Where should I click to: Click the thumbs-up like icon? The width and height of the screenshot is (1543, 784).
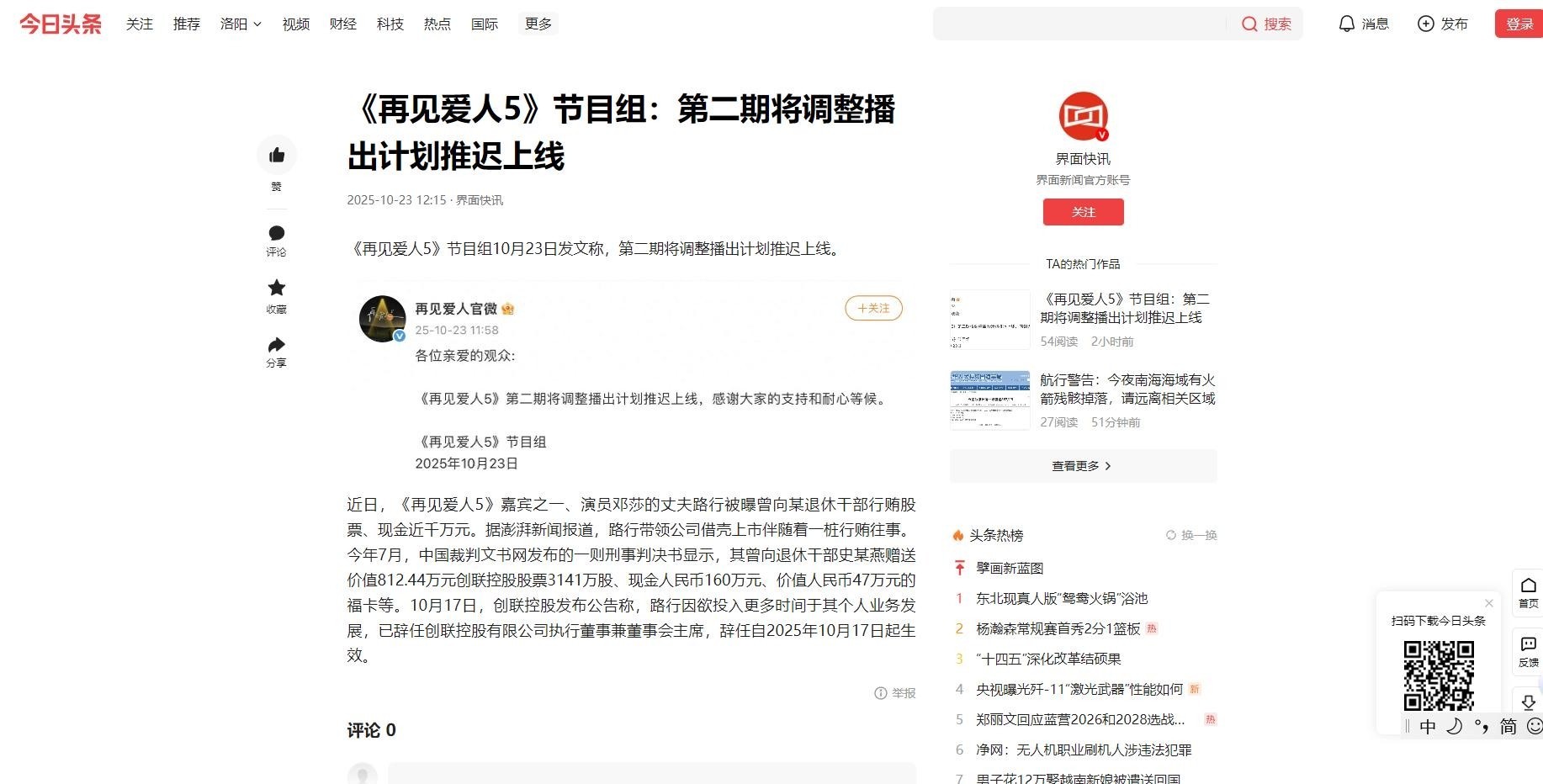click(277, 156)
